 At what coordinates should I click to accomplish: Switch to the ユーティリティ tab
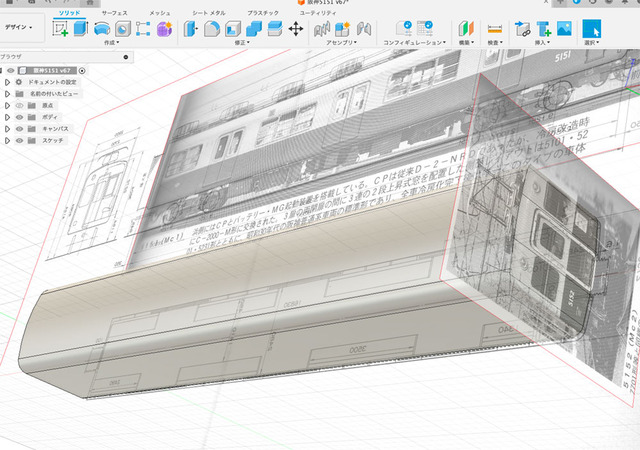[318, 13]
